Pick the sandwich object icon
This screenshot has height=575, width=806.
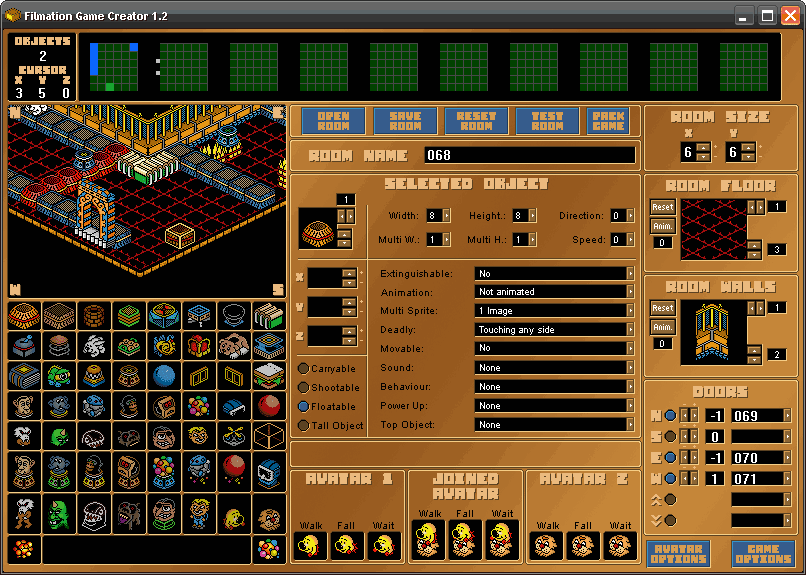(x=269, y=376)
